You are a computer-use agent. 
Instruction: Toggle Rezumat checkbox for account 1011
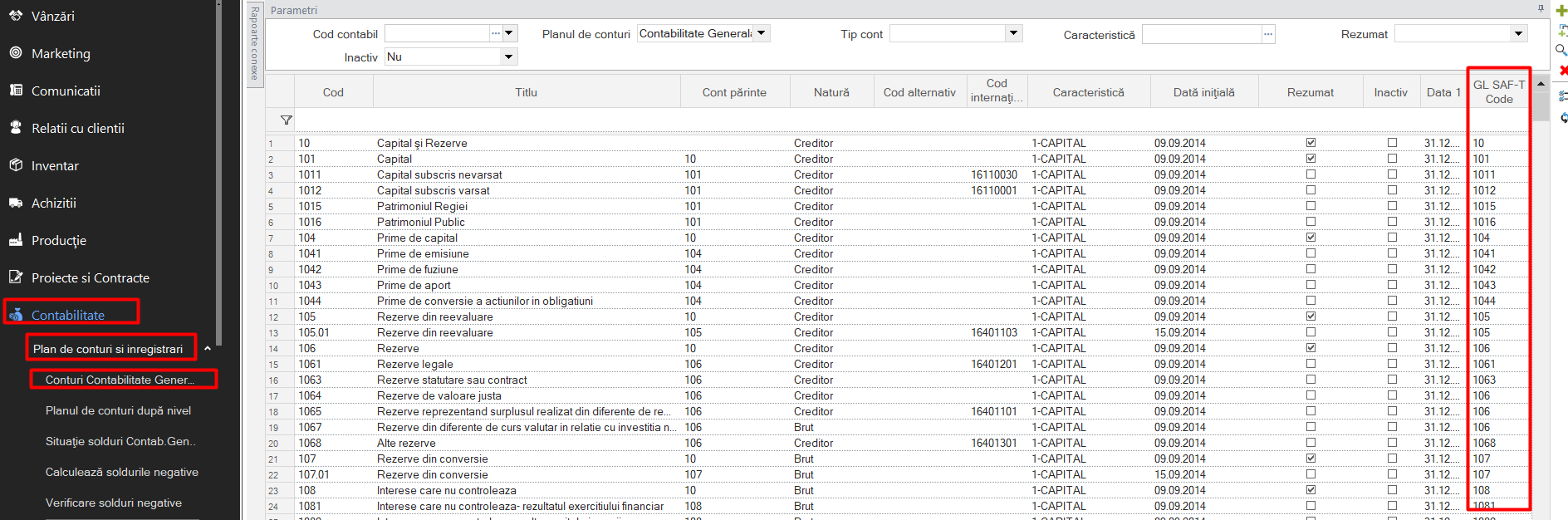coord(1311,174)
